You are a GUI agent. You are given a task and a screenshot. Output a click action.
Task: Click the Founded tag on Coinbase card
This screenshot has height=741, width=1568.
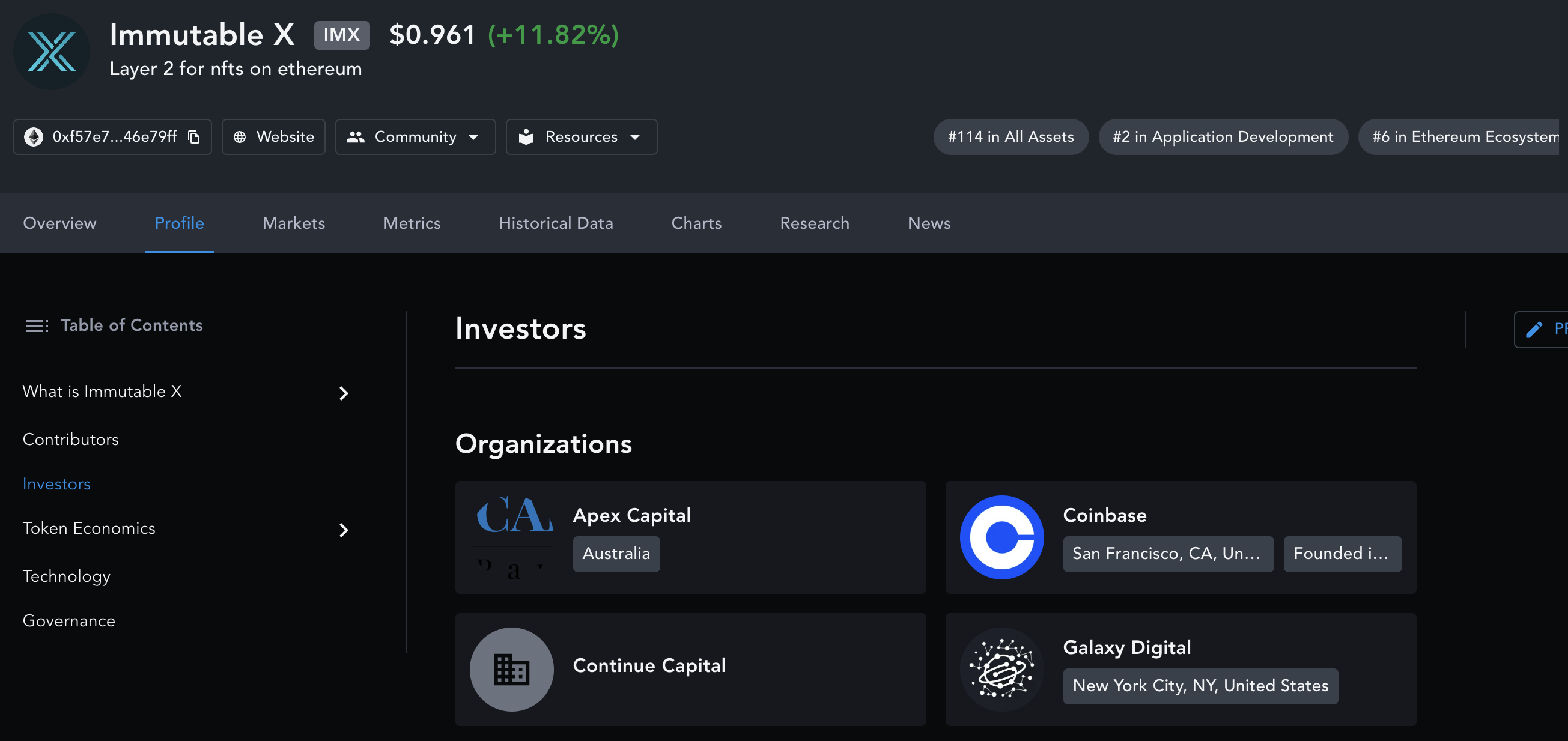point(1342,554)
